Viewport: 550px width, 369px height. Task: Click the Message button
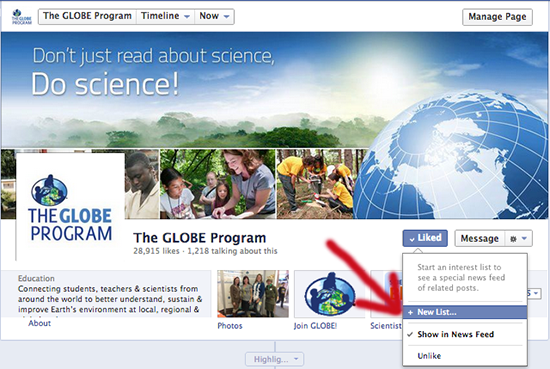tap(479, 239)
